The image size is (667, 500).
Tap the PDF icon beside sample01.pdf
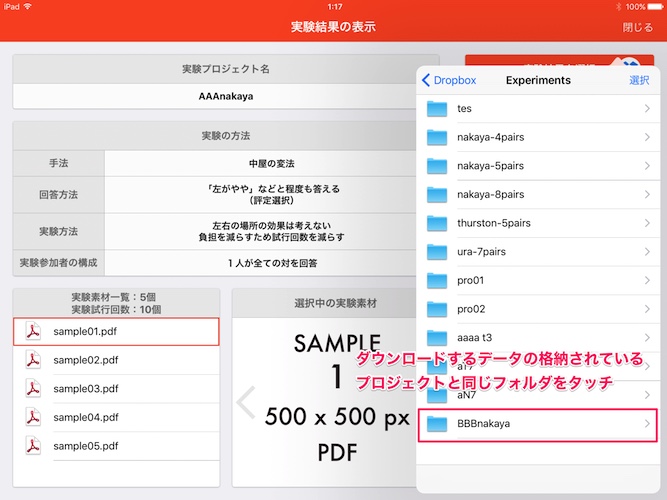[33, 332]
